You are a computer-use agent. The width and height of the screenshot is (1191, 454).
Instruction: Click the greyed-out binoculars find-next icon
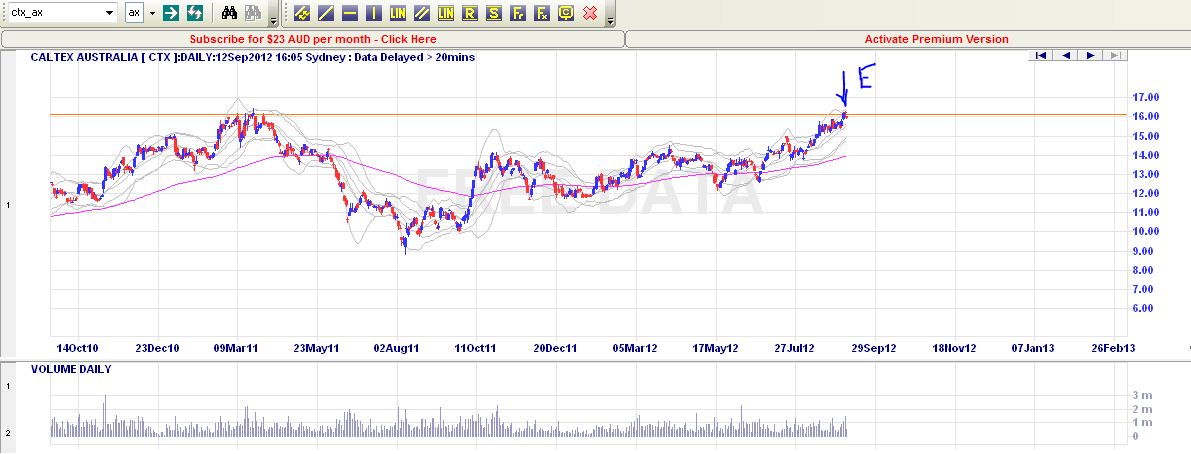[x=254, y=13]
